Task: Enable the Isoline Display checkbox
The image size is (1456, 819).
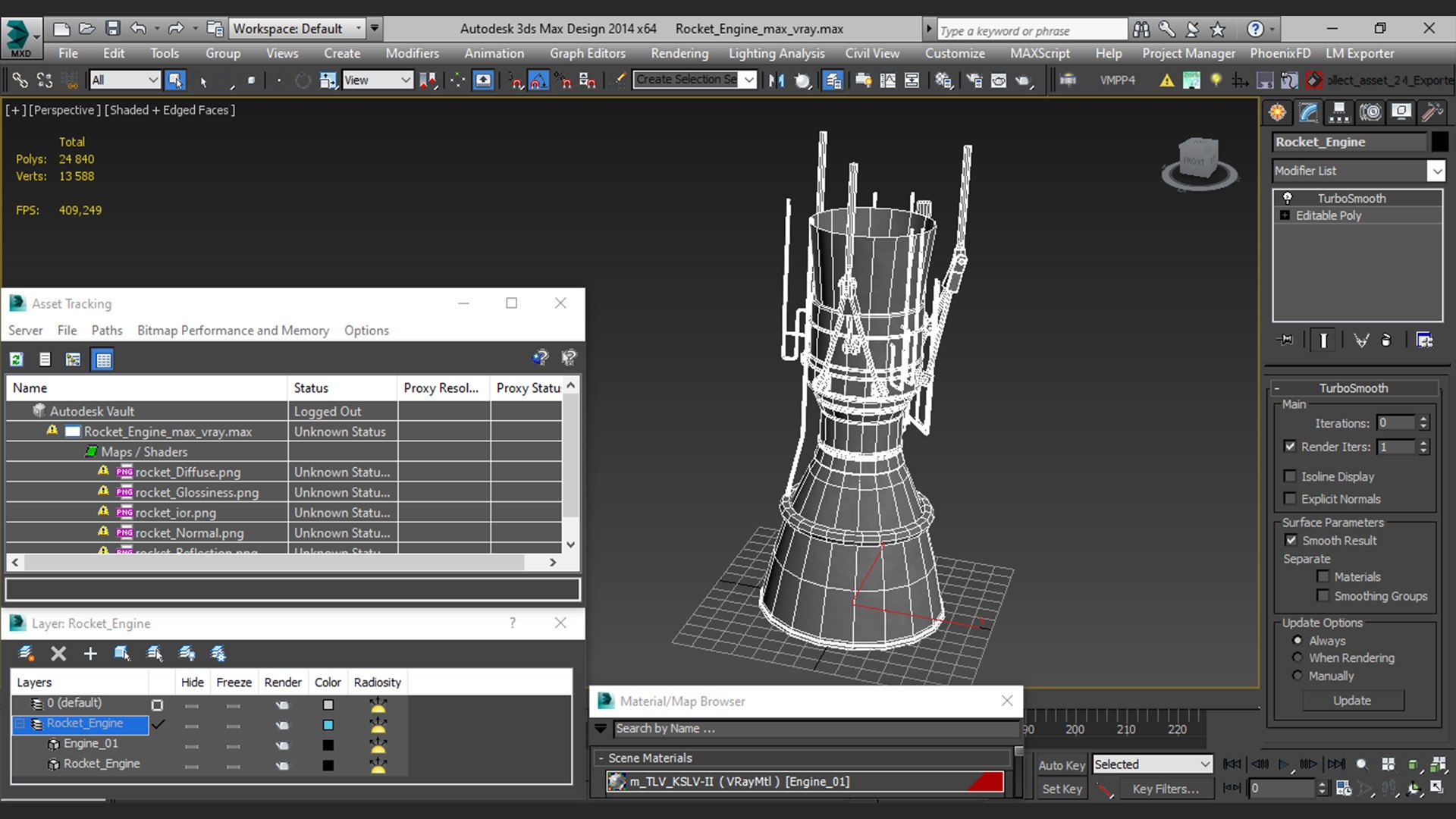Action: click(x=1290, y=476)
